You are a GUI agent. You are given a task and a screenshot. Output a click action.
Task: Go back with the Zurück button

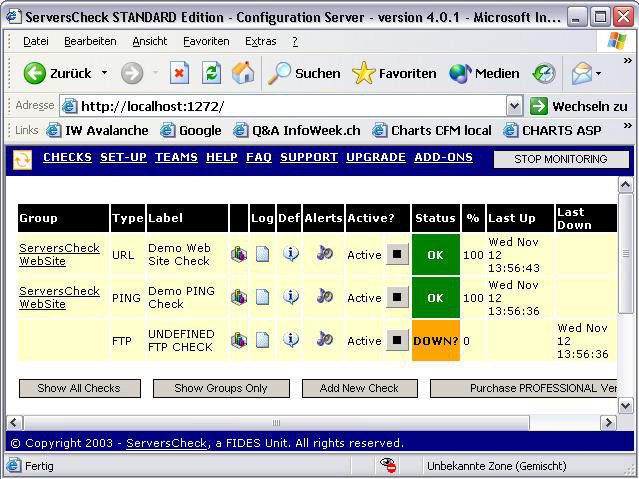pos(57,74)
